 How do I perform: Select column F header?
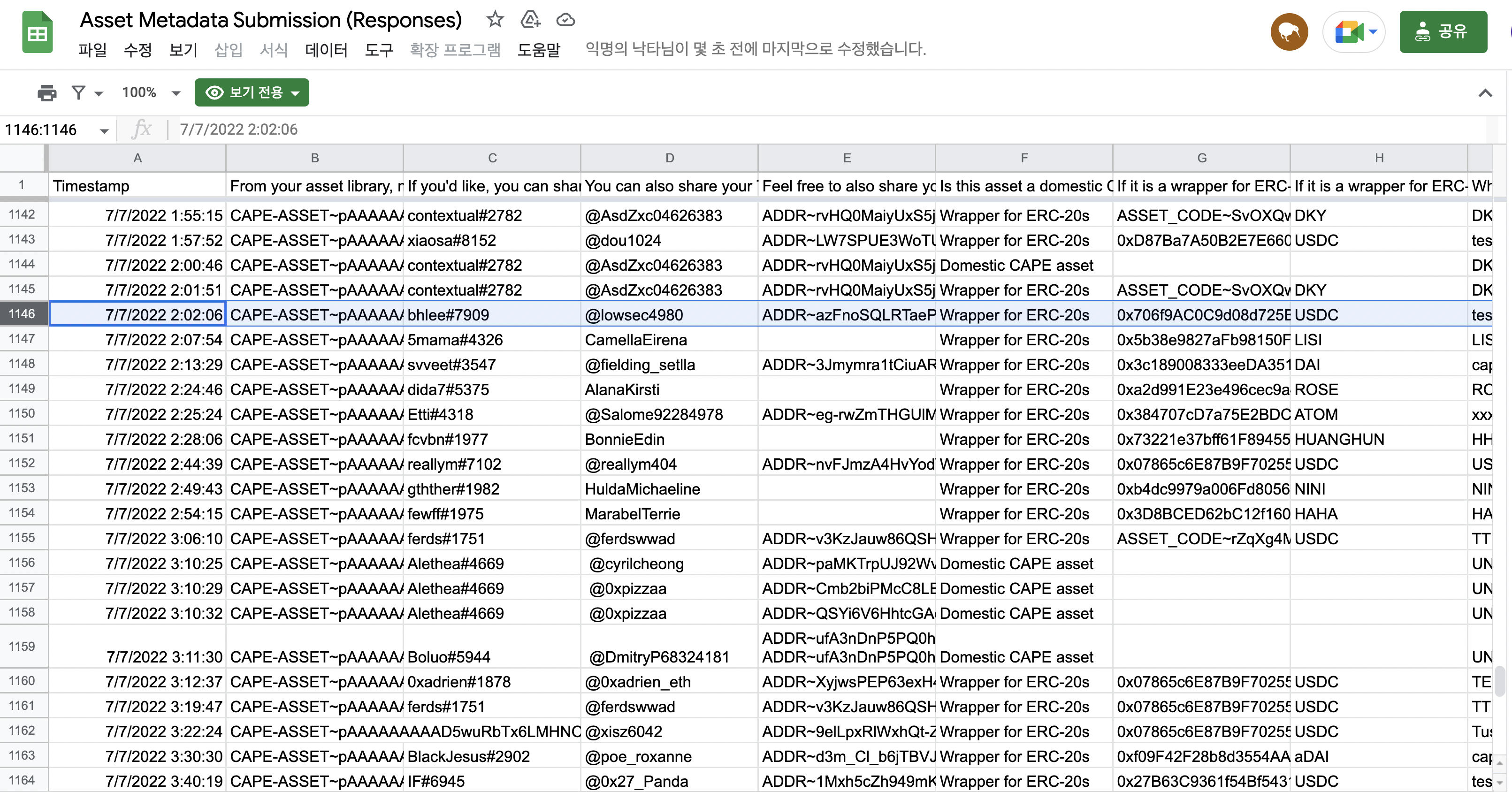click(x=1023, y=158)
